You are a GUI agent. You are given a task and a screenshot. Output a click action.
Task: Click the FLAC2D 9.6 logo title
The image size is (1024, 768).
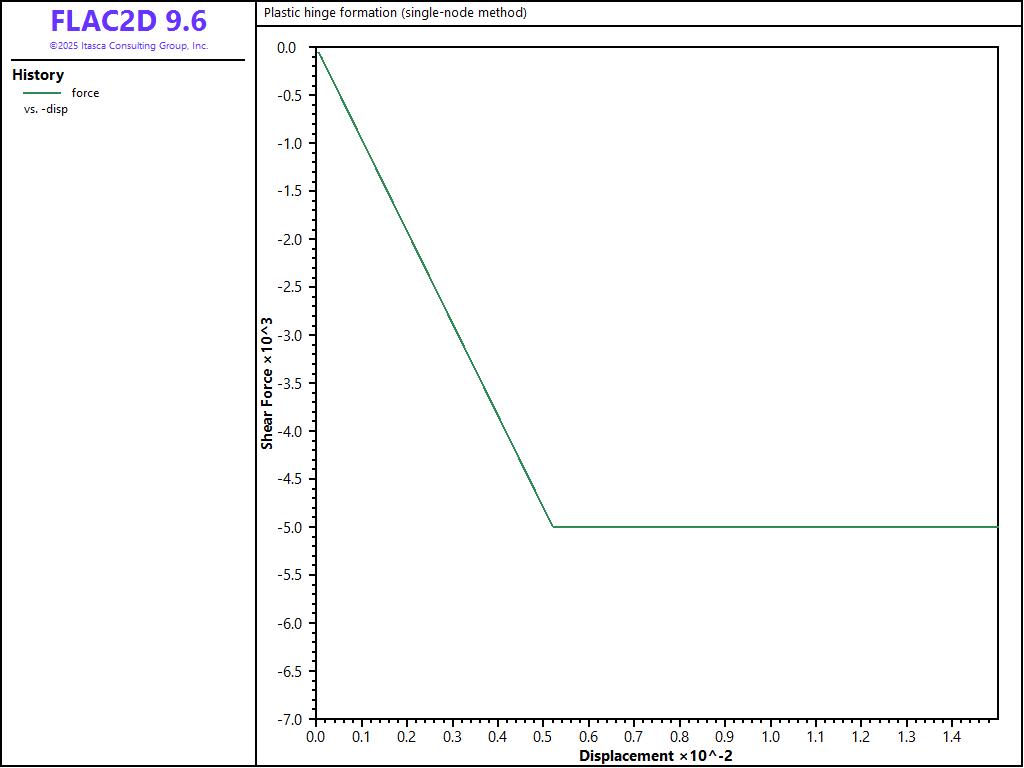point(128,21)
